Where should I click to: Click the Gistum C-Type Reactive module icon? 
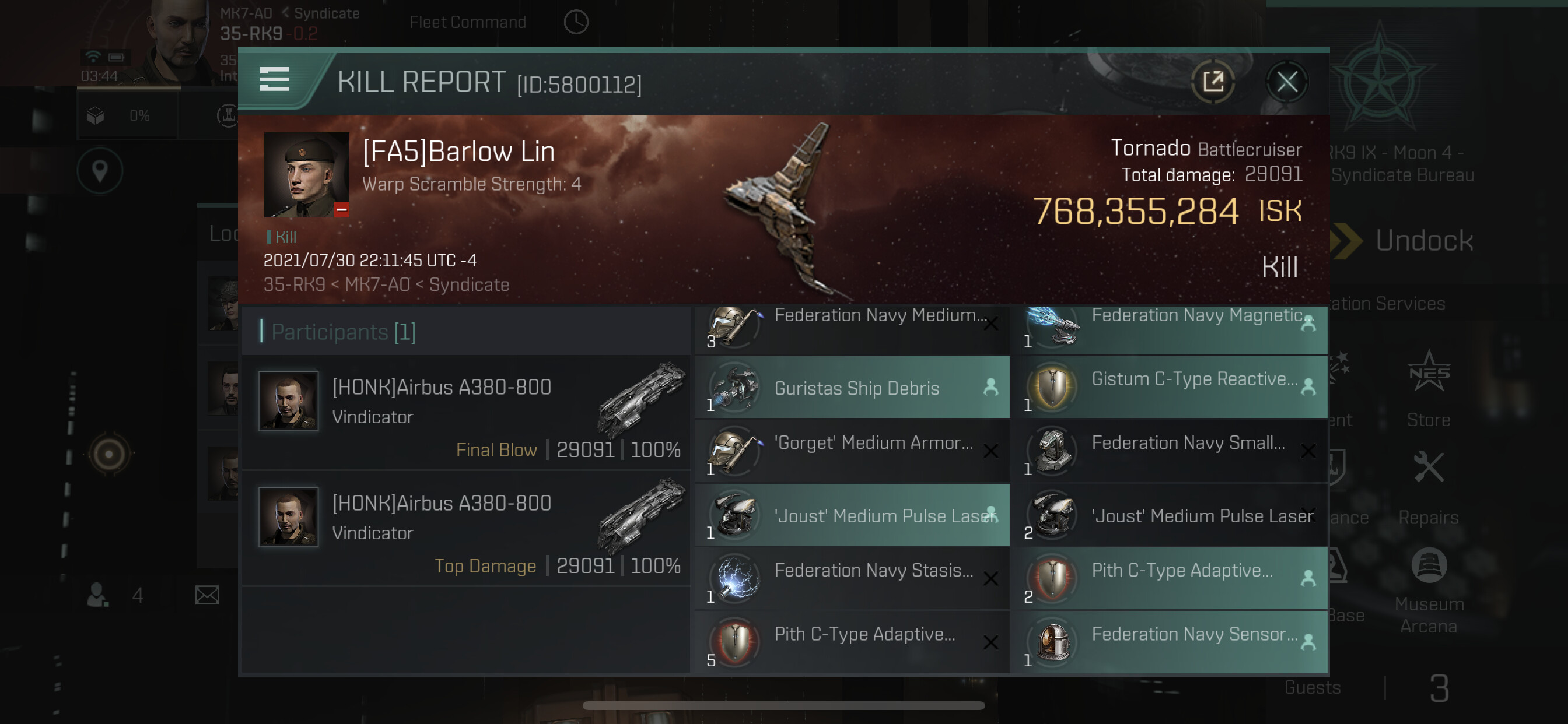point(1052,387)
